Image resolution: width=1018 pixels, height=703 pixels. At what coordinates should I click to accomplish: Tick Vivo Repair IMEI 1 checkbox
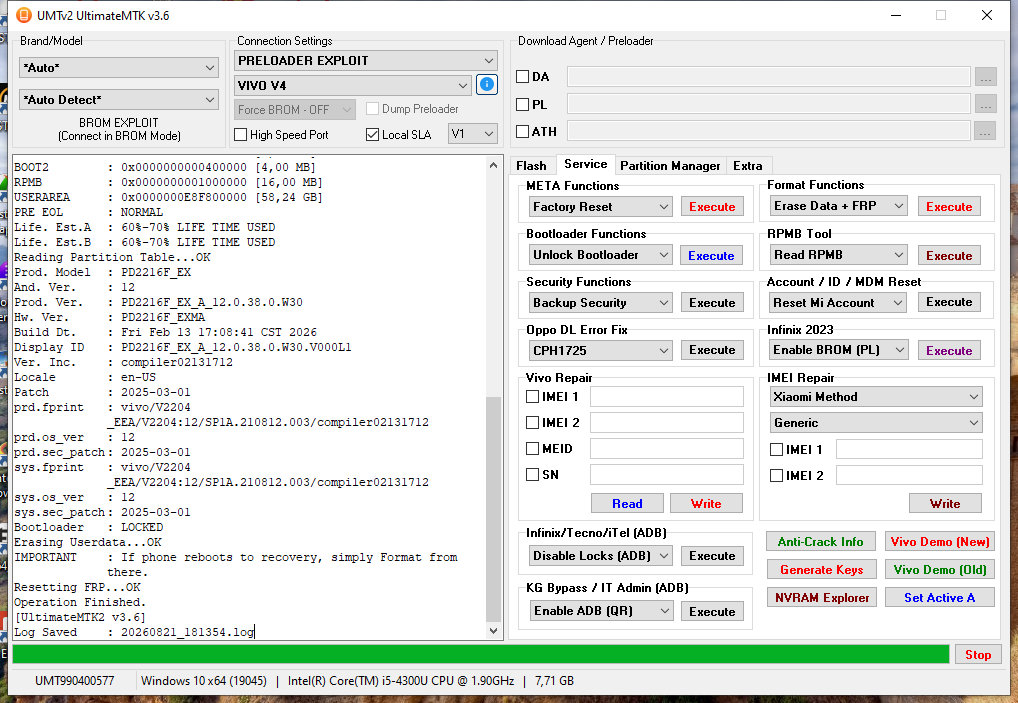pyautogui.click(x=532, y=396)
